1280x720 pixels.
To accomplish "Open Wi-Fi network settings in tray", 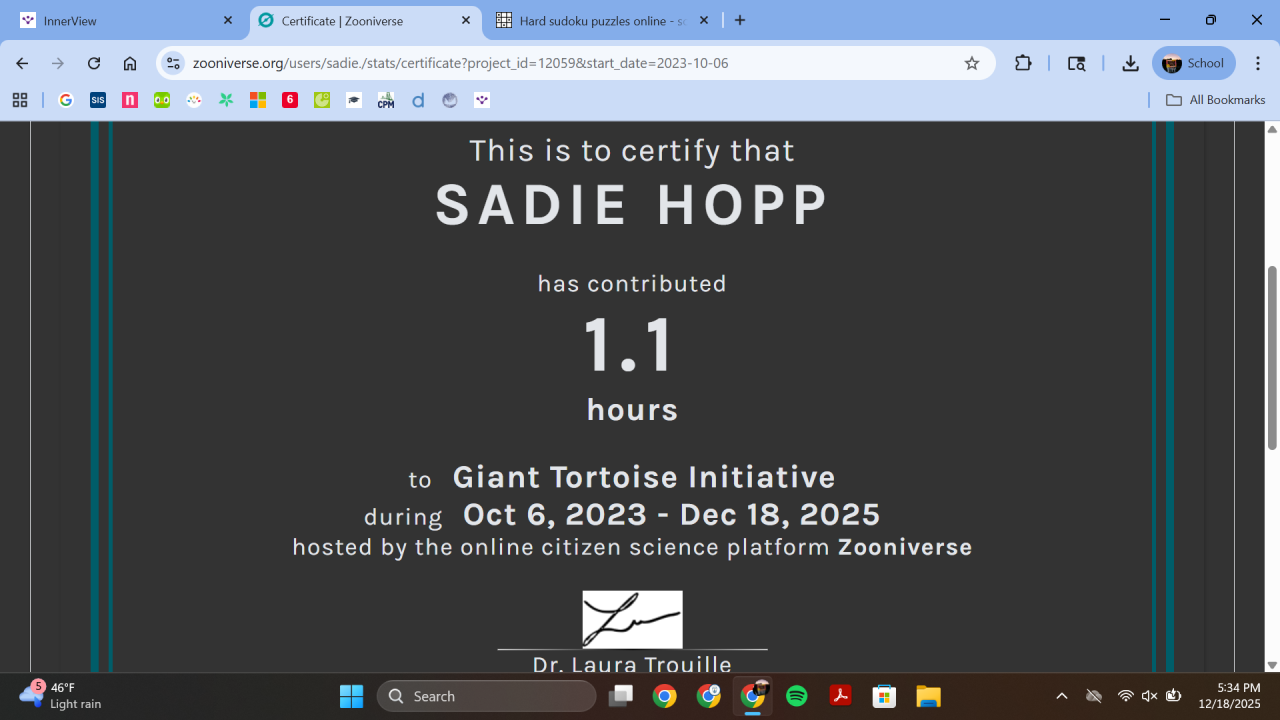I will pos(1126,696).
